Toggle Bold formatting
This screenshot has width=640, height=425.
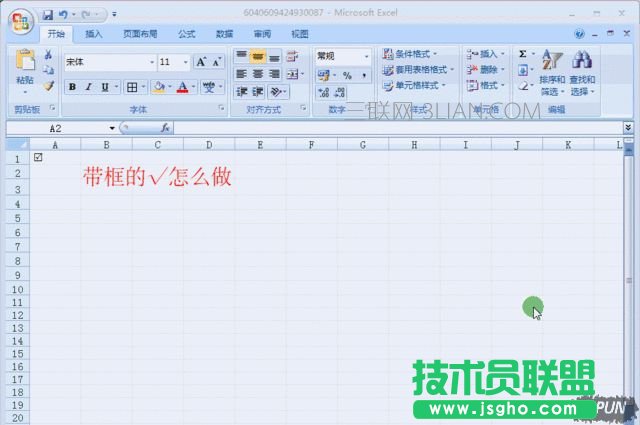click(73, 87)
